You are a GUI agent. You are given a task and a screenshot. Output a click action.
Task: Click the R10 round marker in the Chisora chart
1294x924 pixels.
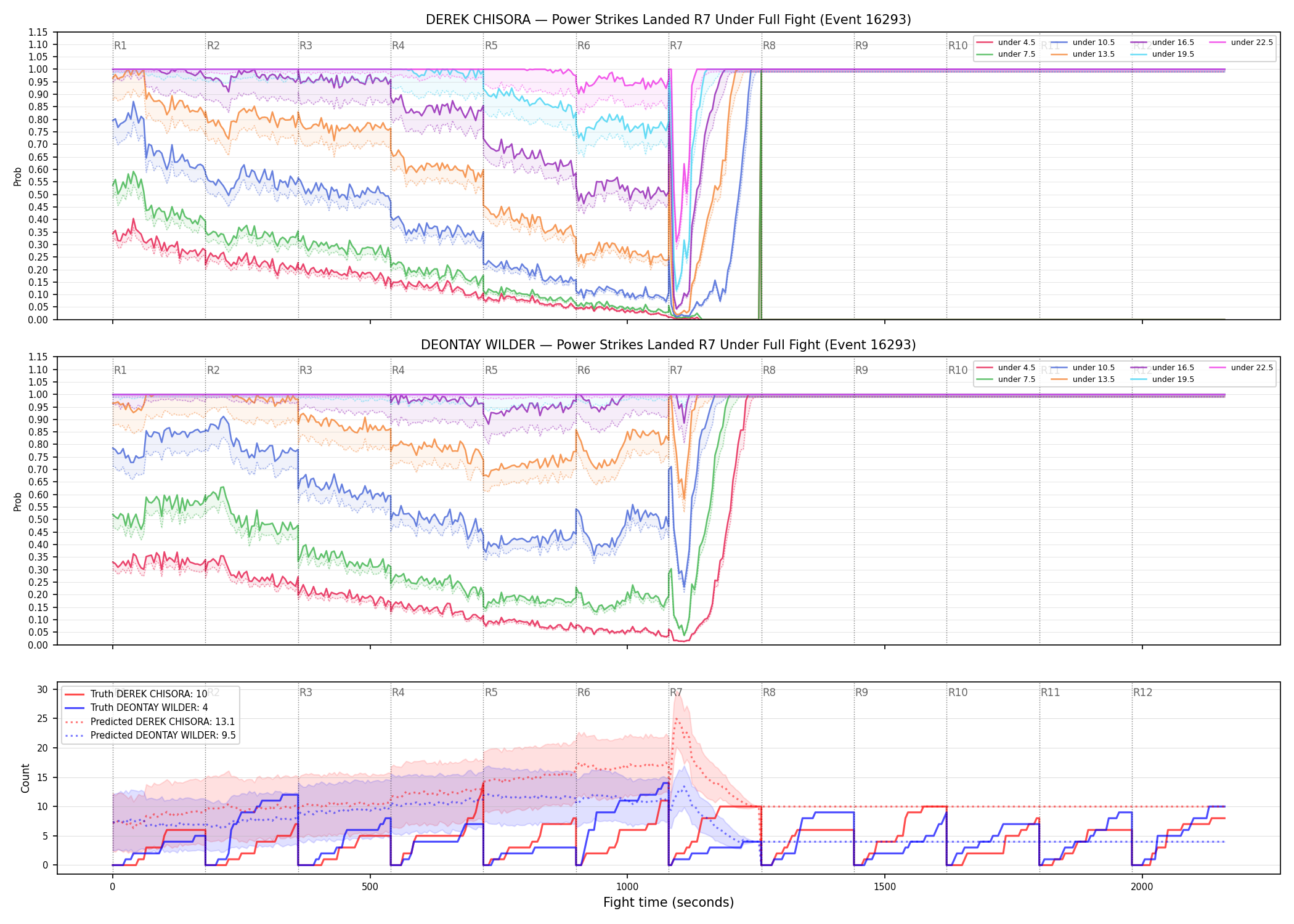click(x=958, y=46)
